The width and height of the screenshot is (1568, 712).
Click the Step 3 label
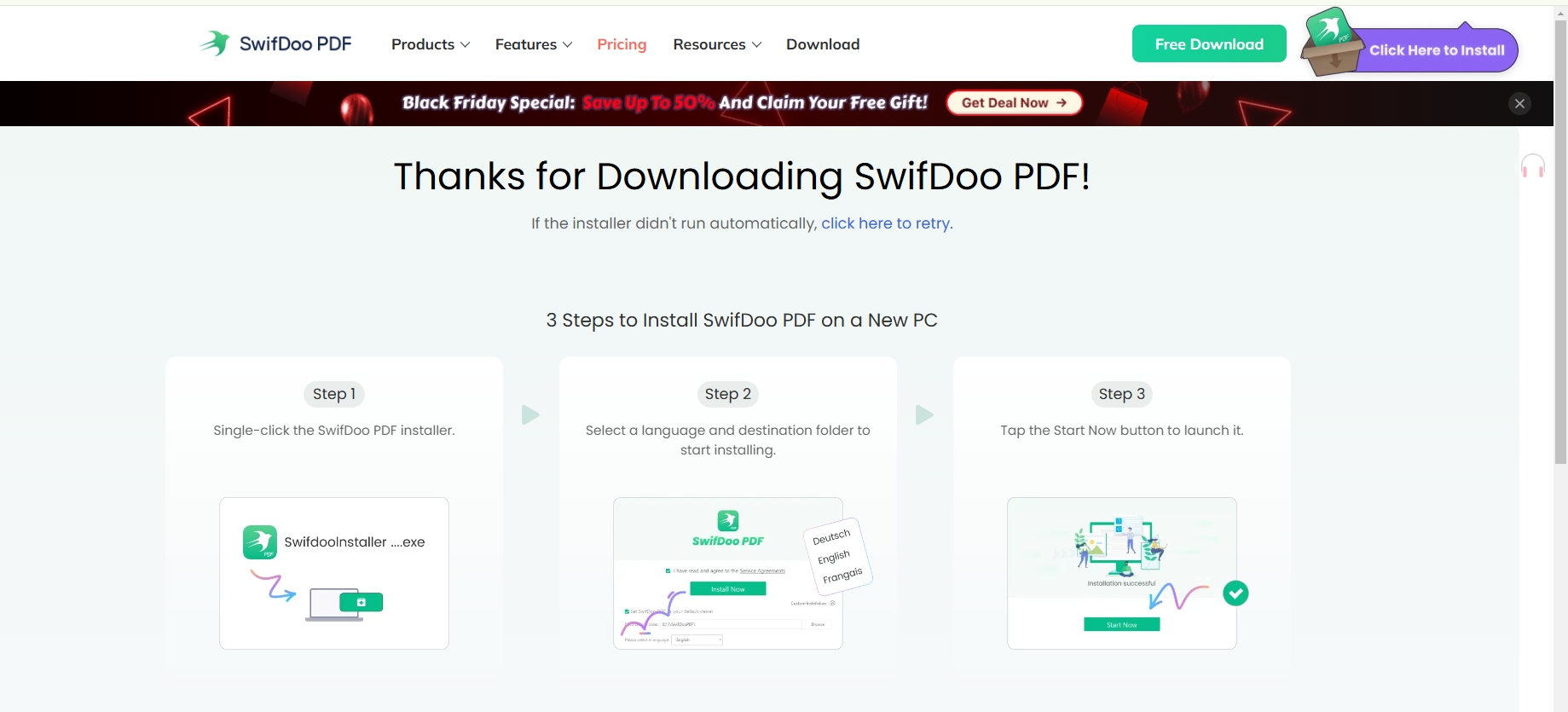point(1122,394)
